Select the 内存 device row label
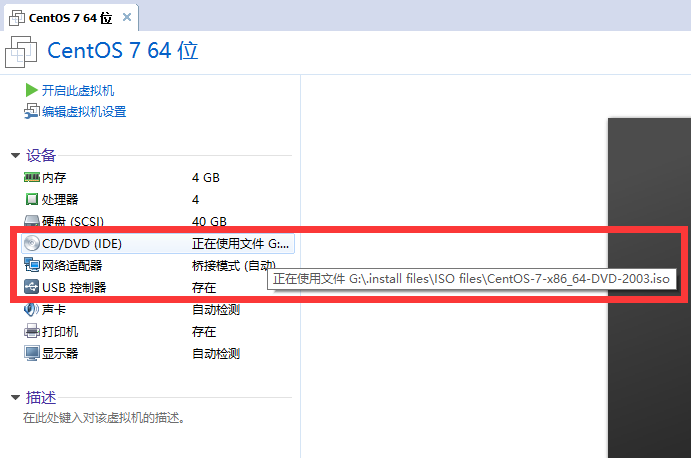Screen dimensions: 691x458 (54, 177)
